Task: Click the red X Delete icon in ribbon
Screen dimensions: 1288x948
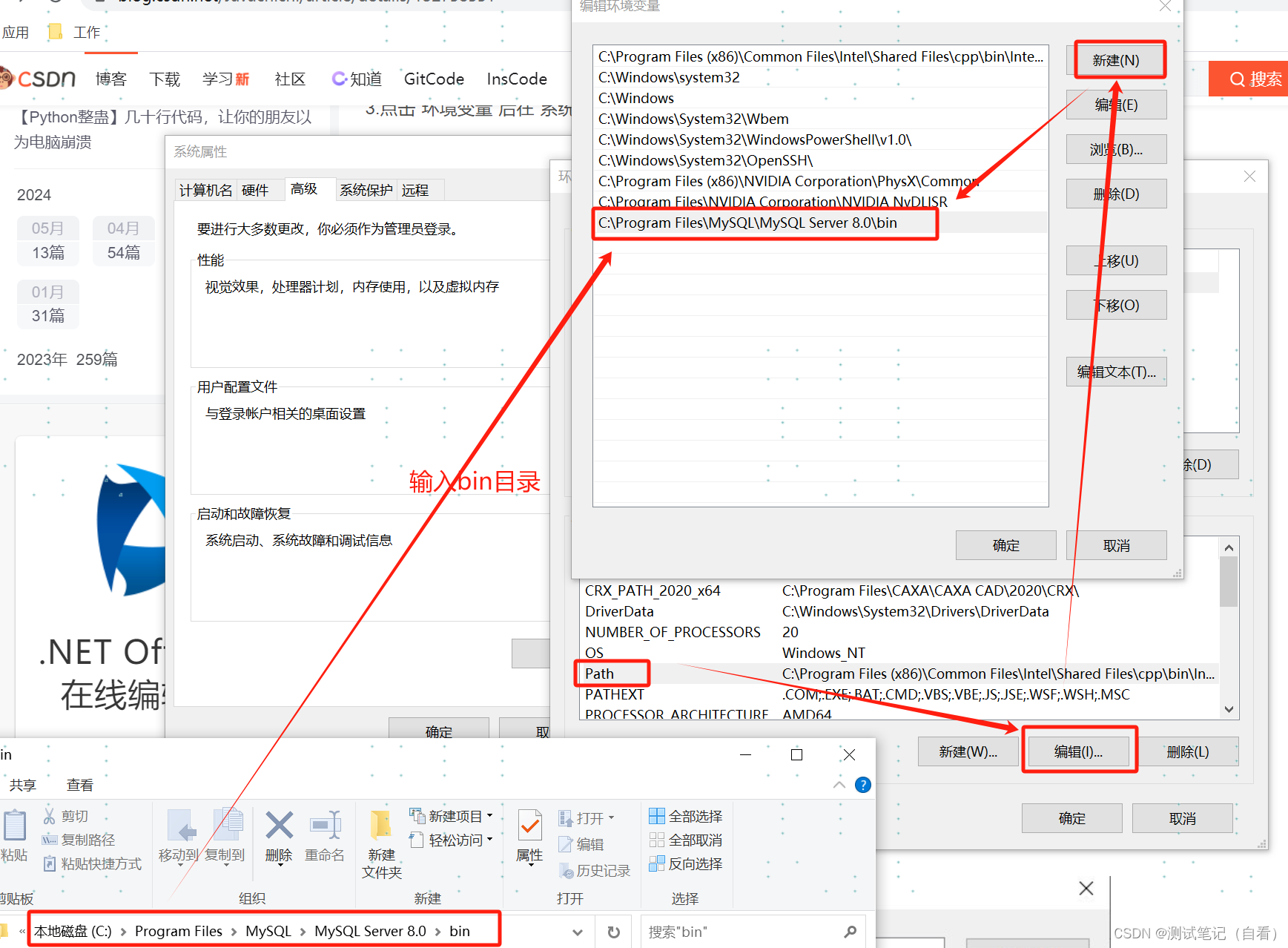Action: [279, 826]
